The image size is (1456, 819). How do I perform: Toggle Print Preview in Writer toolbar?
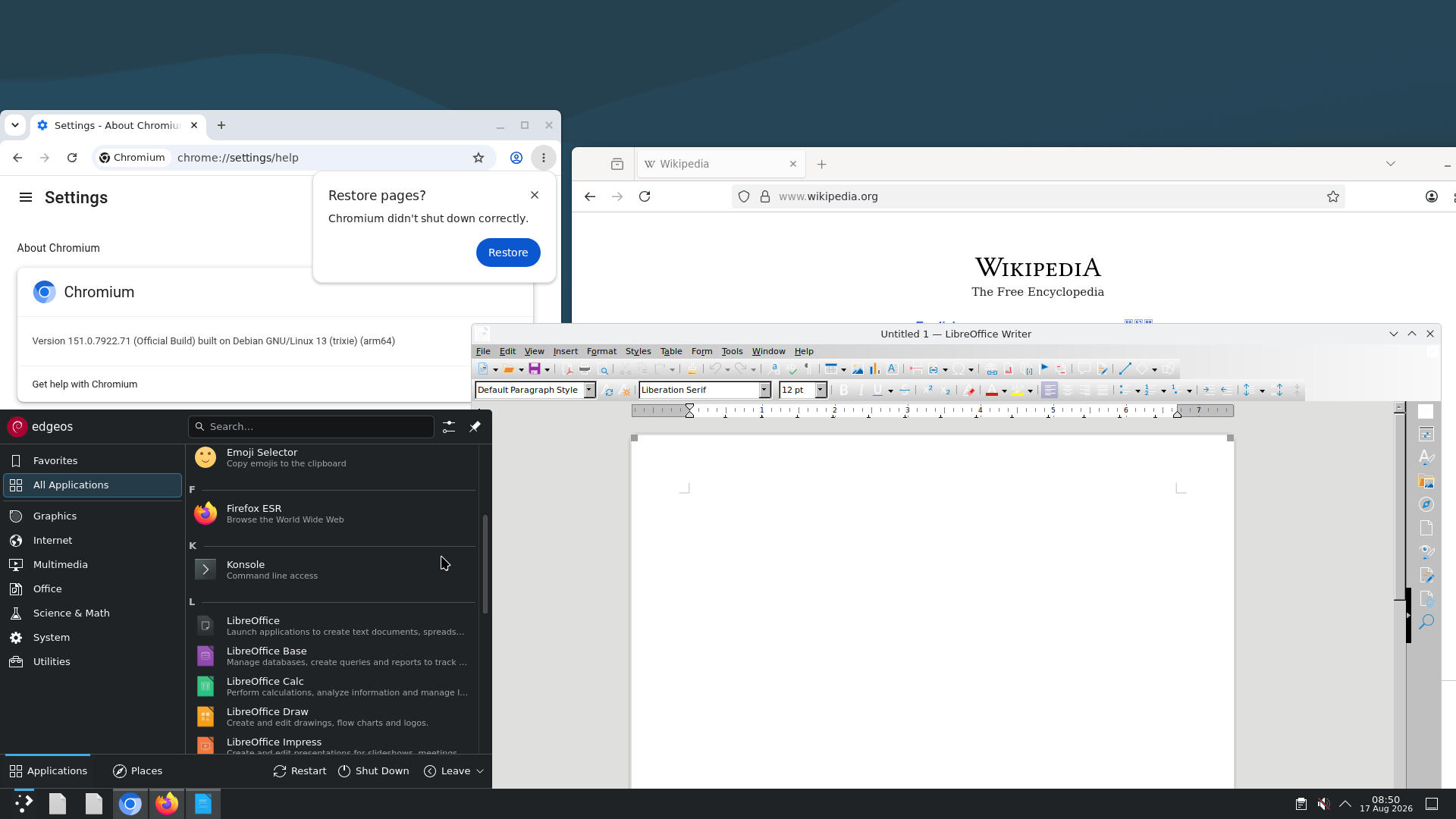tap(604, 369)
